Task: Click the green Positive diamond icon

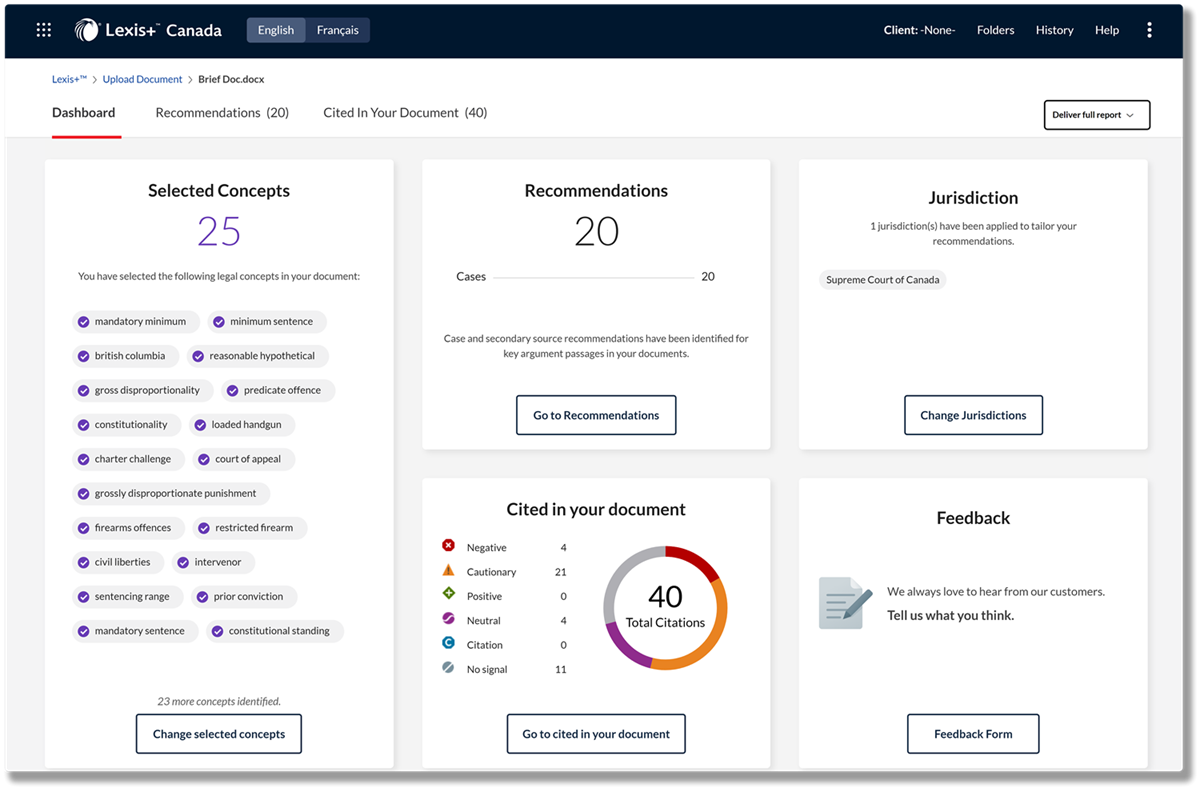Action: 448,595
